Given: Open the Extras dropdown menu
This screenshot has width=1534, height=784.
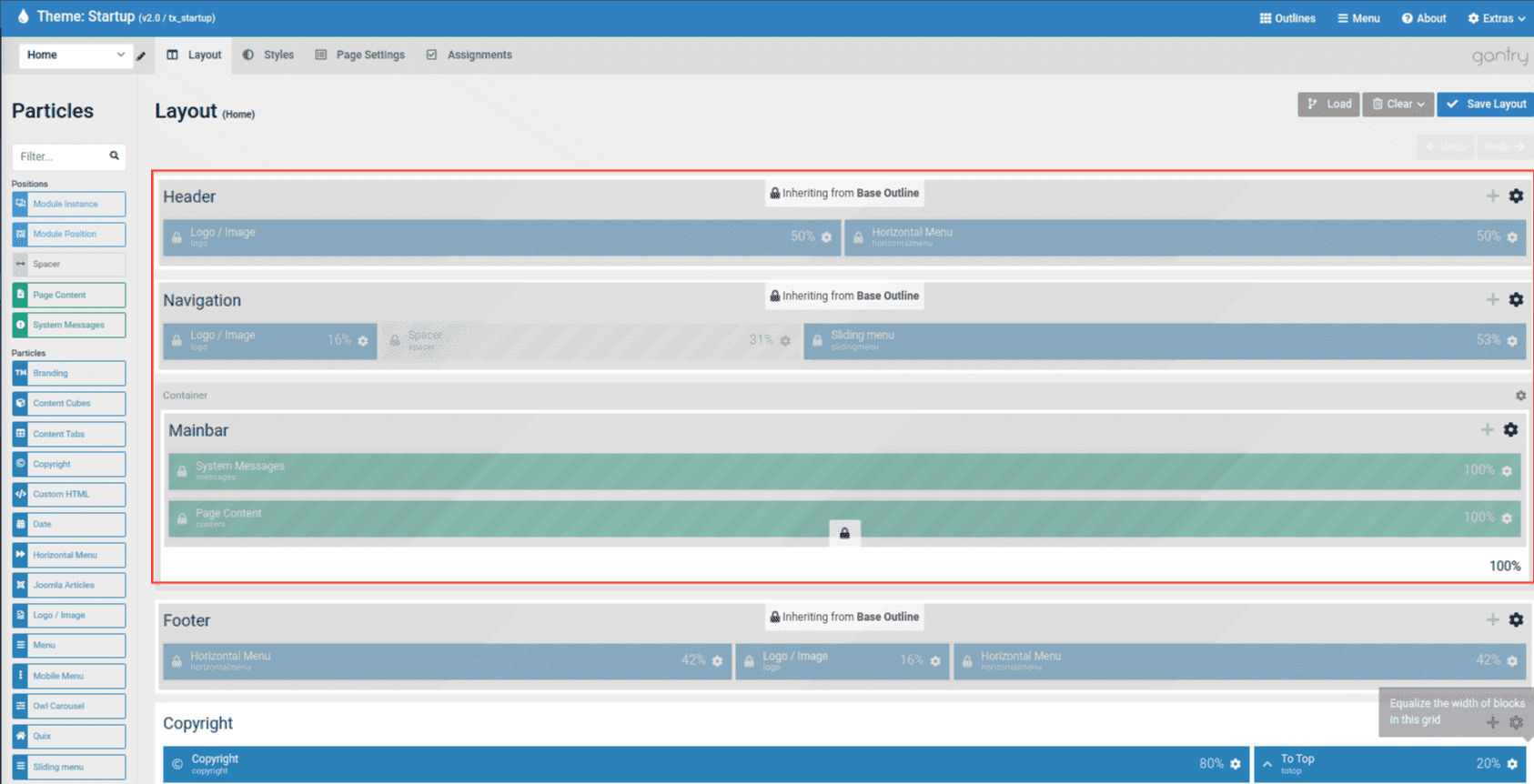Looking at the screenshot, I should tap(1497, 18).
